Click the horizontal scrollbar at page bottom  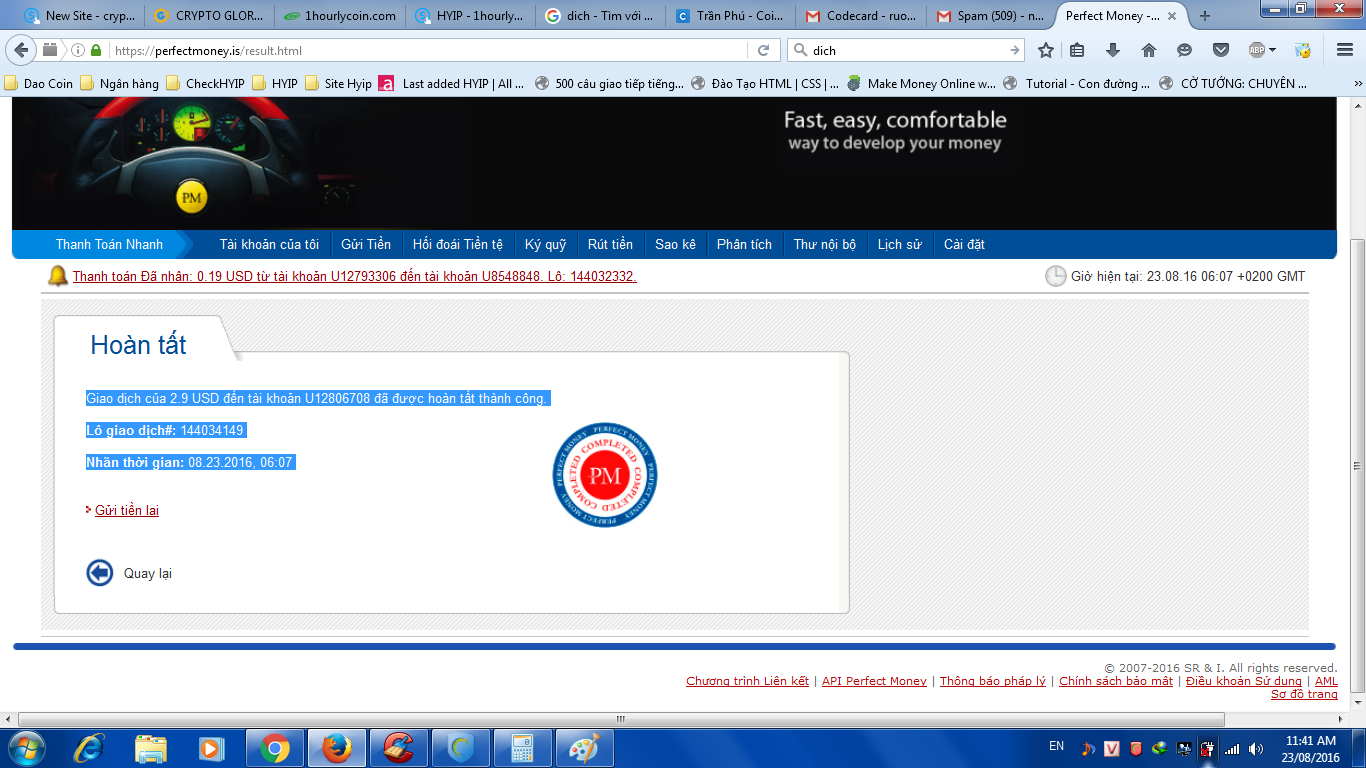620,719
